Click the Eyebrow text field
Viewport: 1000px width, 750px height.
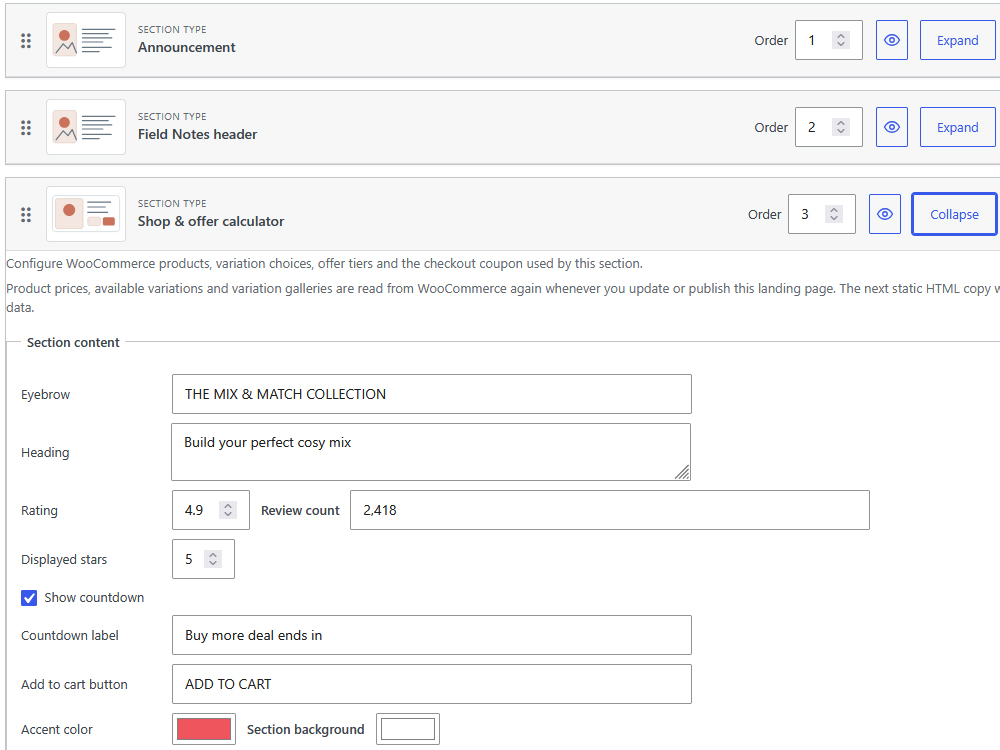tap(432, 394)
